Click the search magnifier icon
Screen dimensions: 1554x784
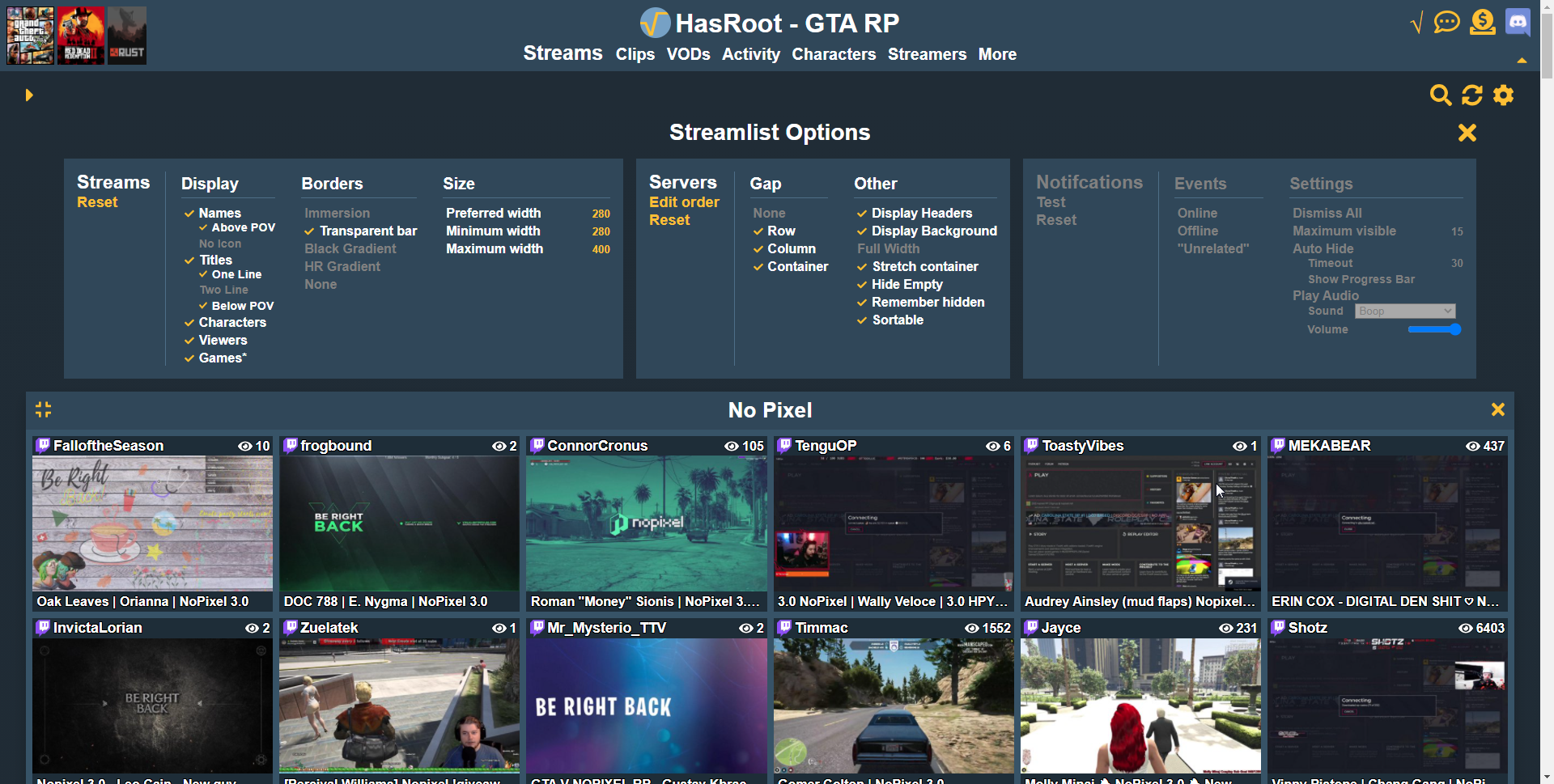click(1441, 95)
